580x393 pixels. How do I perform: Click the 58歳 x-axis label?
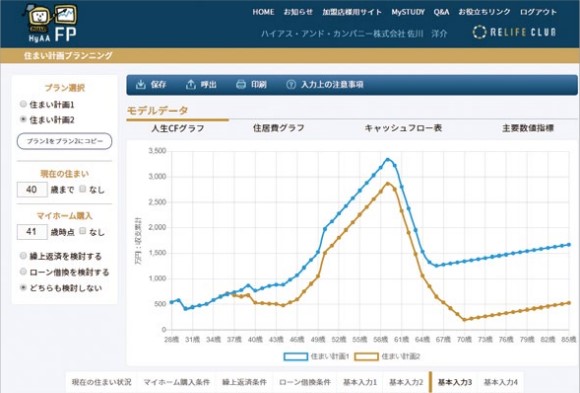point(381,339)
